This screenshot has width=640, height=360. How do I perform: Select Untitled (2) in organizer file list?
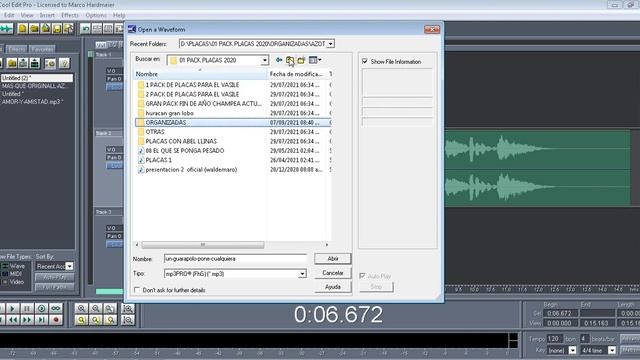(x=37, y=78)
